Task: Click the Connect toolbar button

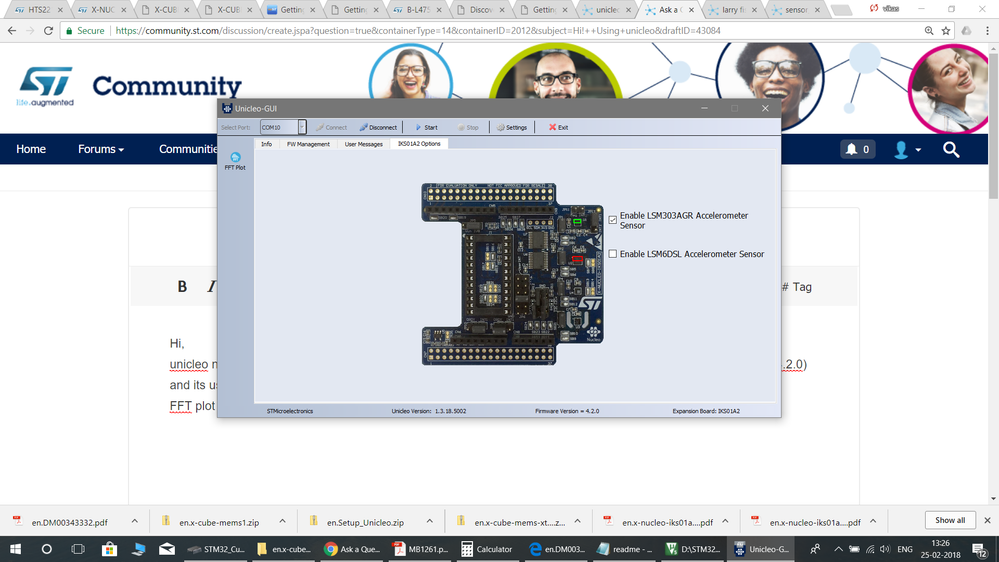Action: pos(331,127)
